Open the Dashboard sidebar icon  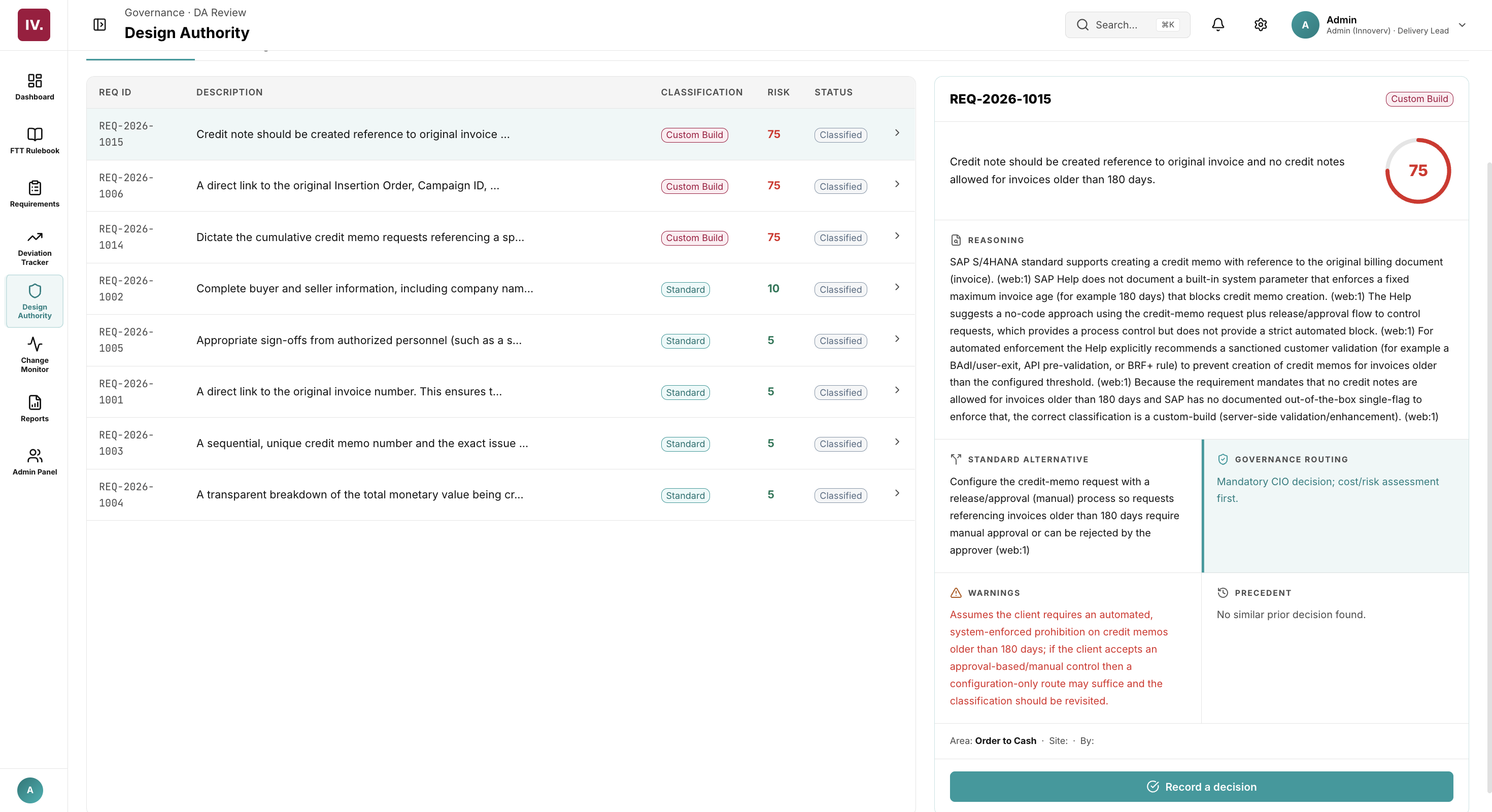click(x=35, y=81)
